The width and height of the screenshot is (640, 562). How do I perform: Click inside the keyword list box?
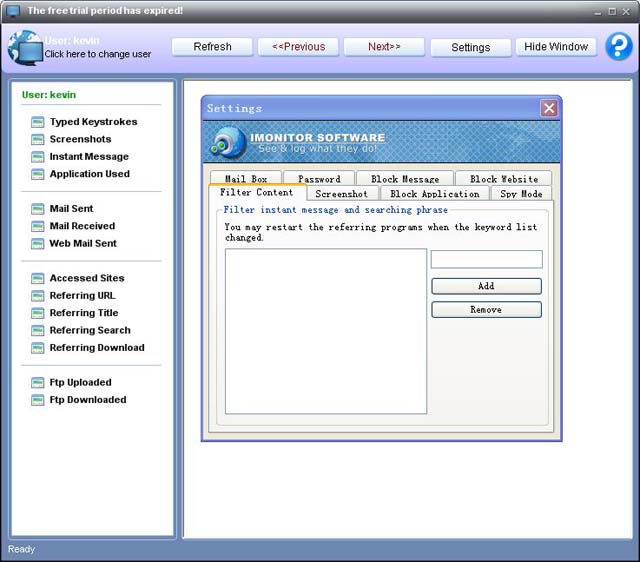(x=326, y=331)
